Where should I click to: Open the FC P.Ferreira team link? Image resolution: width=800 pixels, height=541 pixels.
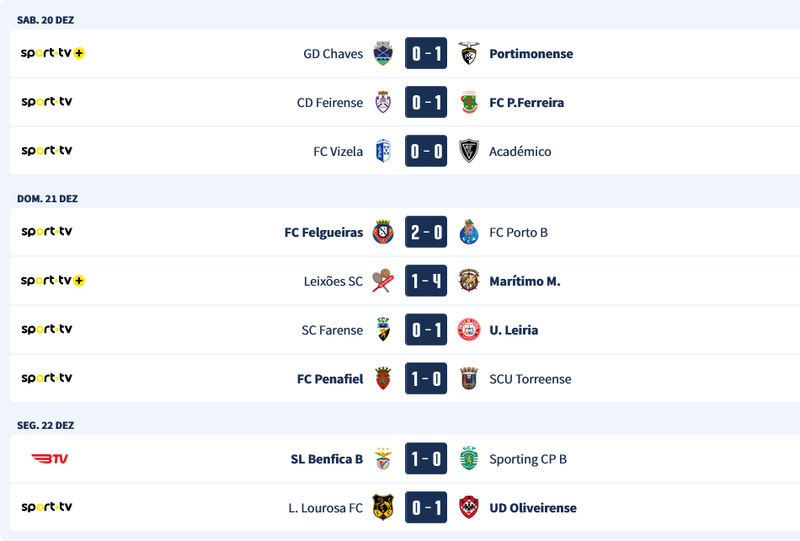pos(527,103)
